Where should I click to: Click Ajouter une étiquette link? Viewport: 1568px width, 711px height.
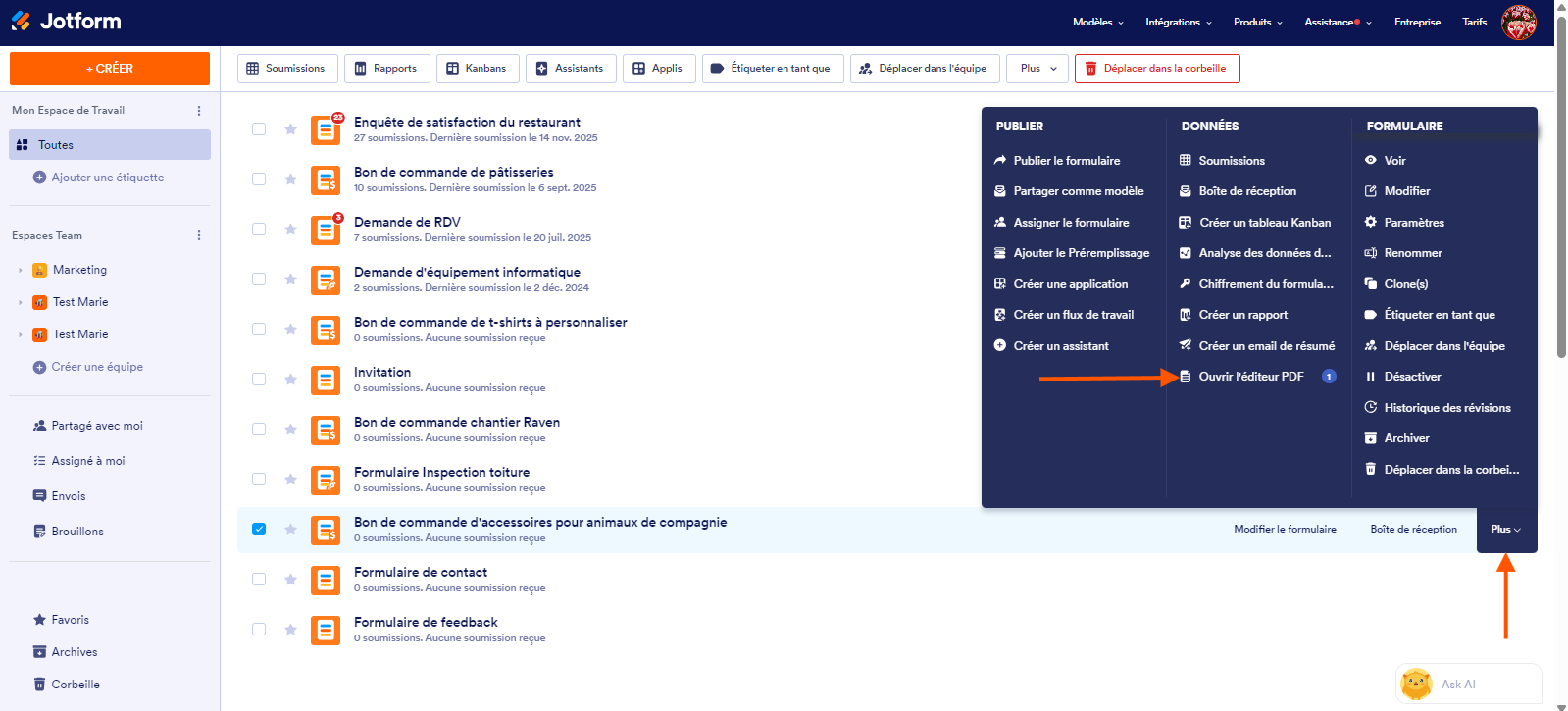click(x=99, y=178)
